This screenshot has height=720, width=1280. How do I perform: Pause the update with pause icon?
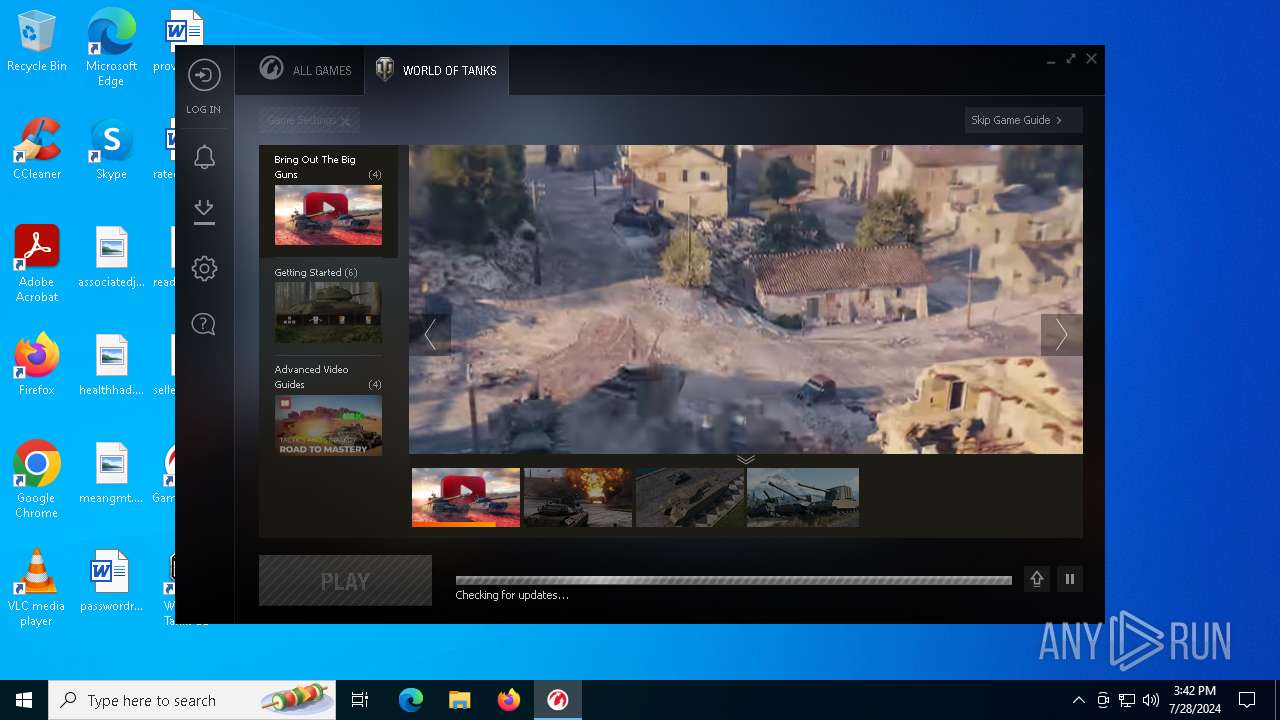pyautogui.click(x=1070, y=579)
